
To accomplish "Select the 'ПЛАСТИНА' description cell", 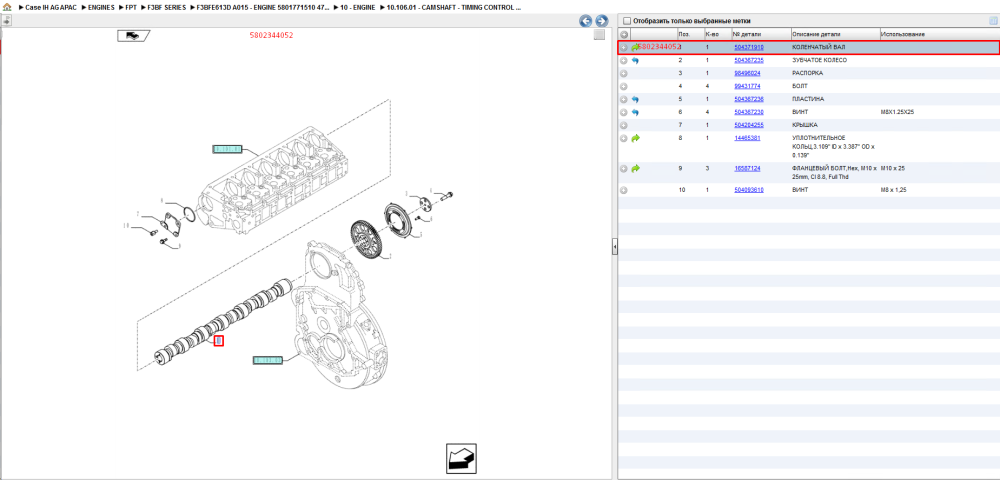I will (x=807, y=99).
